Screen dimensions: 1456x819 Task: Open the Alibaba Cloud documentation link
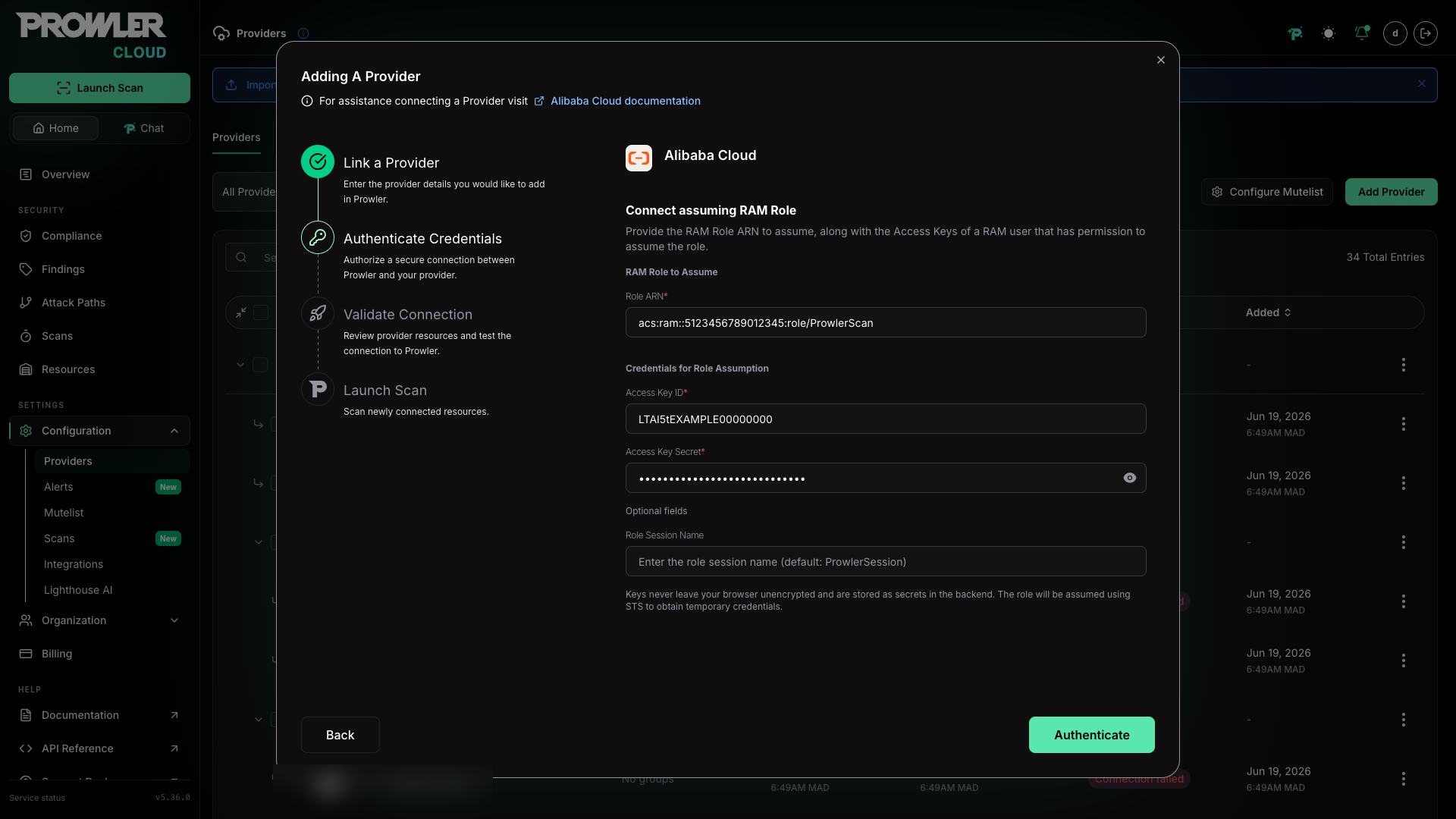tap(625, 101)
